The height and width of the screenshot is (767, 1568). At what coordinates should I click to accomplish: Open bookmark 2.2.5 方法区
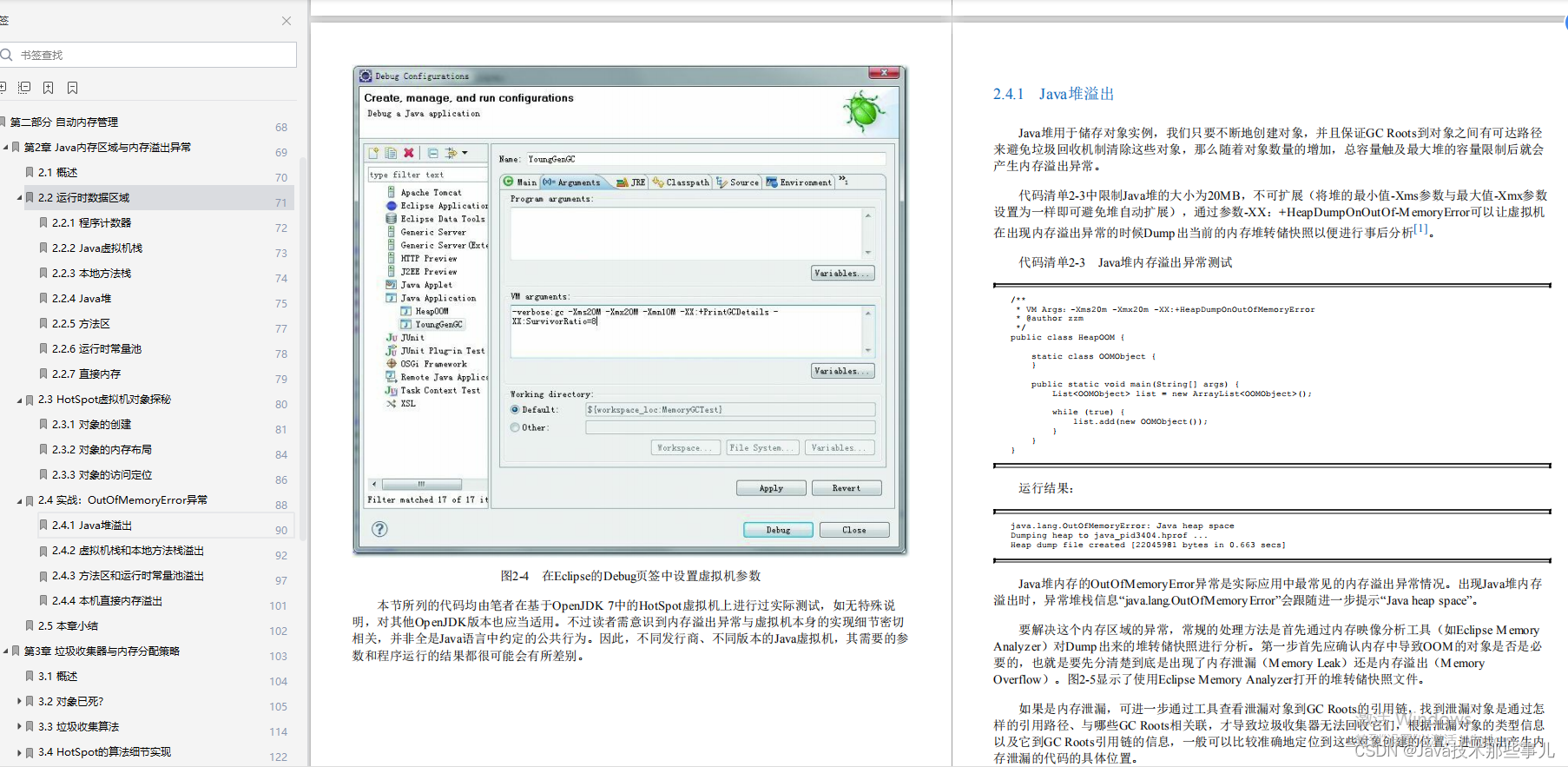[x=81, y=324]
